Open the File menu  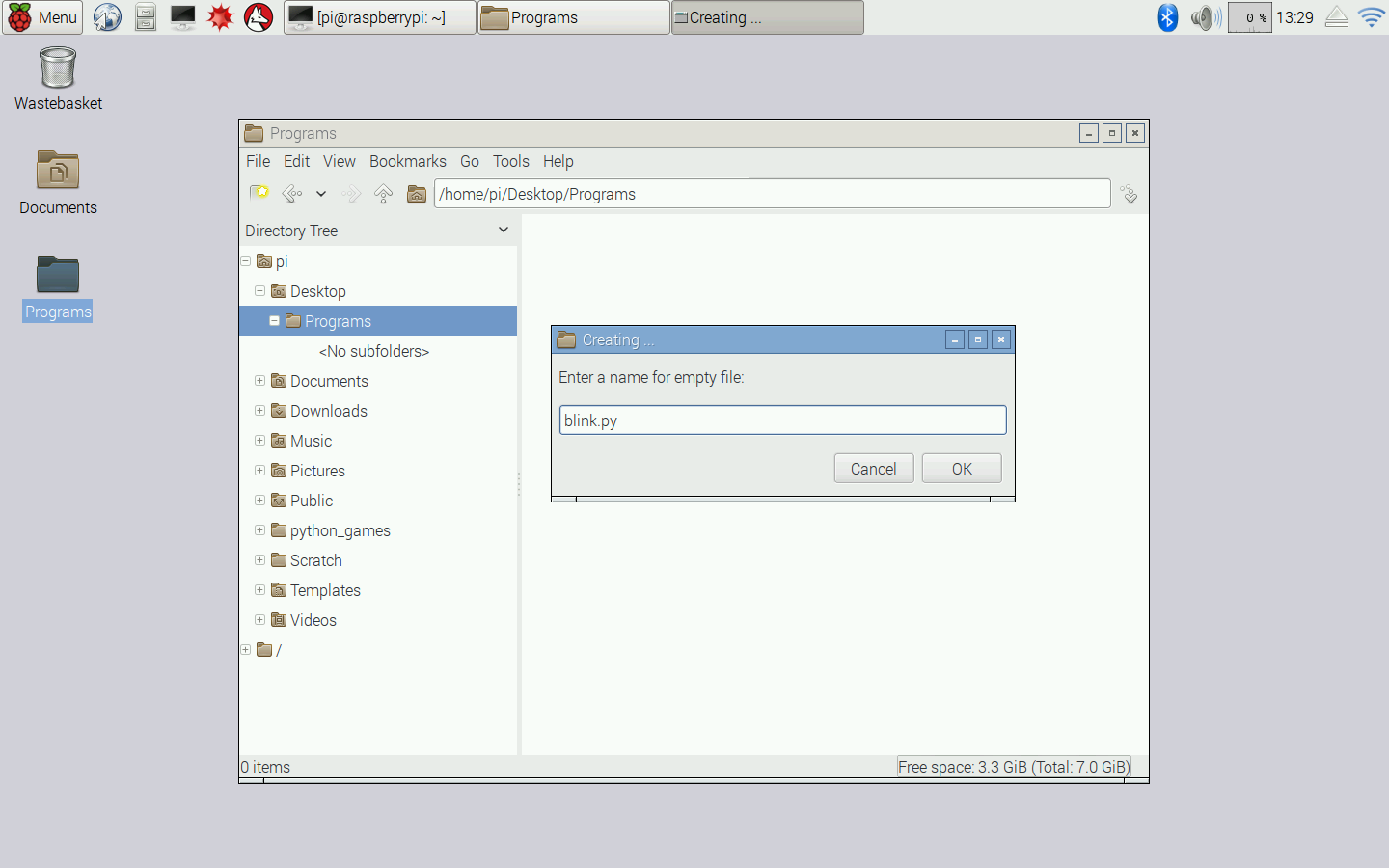(x=258, y=161)
